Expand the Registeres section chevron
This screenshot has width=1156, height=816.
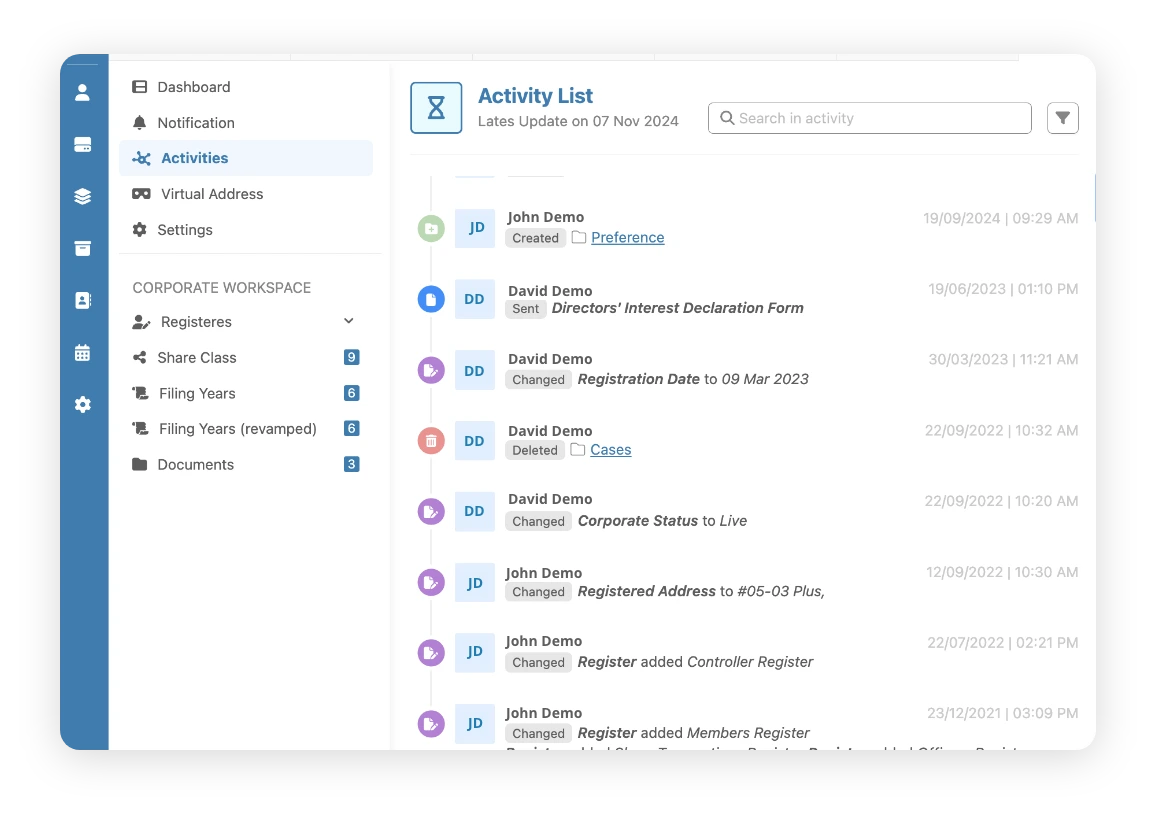(x=348, y=321)
